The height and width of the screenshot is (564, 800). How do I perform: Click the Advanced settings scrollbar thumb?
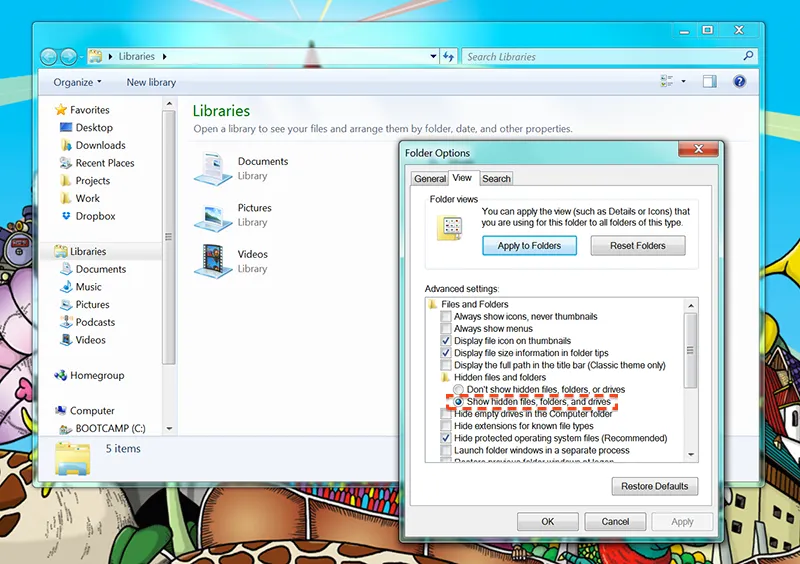(x=691, y=351)
